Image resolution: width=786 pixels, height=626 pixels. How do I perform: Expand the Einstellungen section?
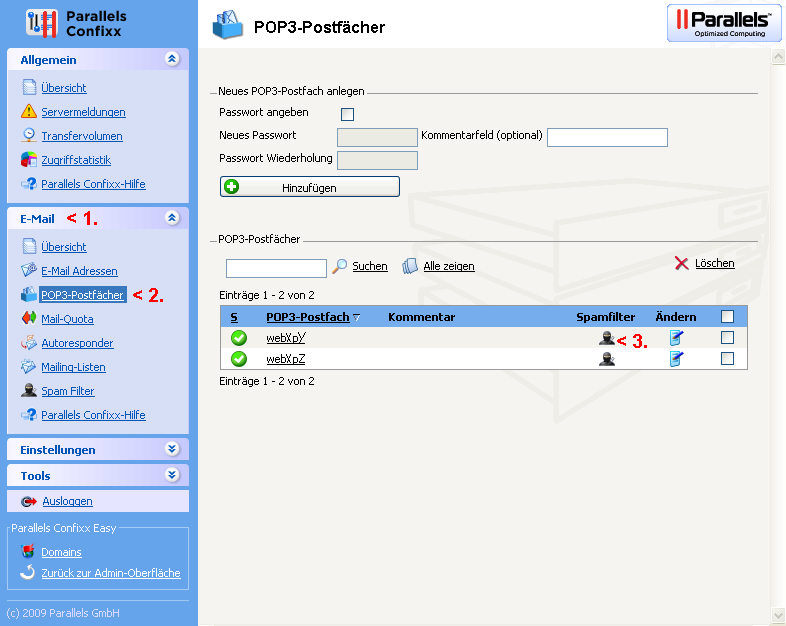pos(172,449)
